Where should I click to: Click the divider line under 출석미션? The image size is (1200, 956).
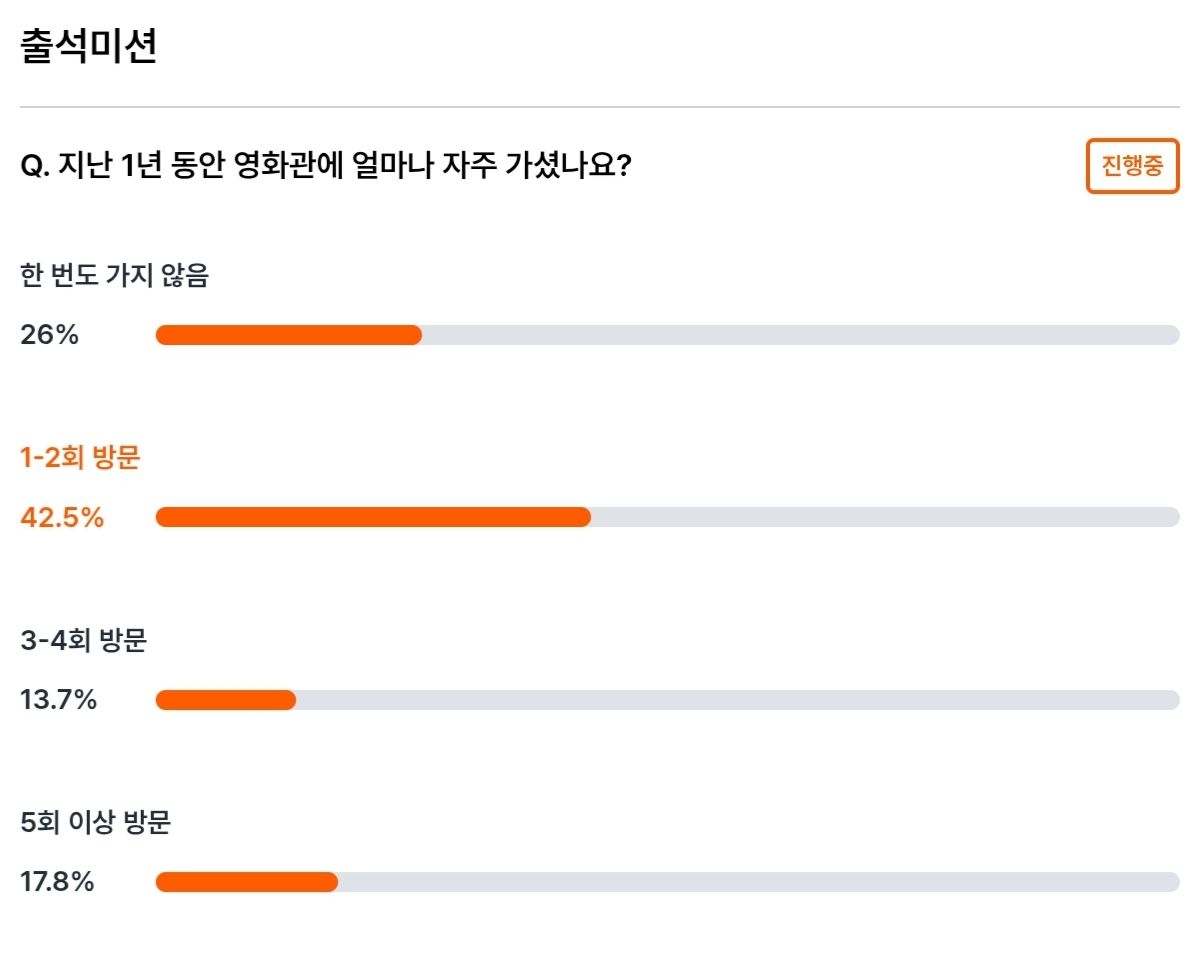click(x=600, y=107)
